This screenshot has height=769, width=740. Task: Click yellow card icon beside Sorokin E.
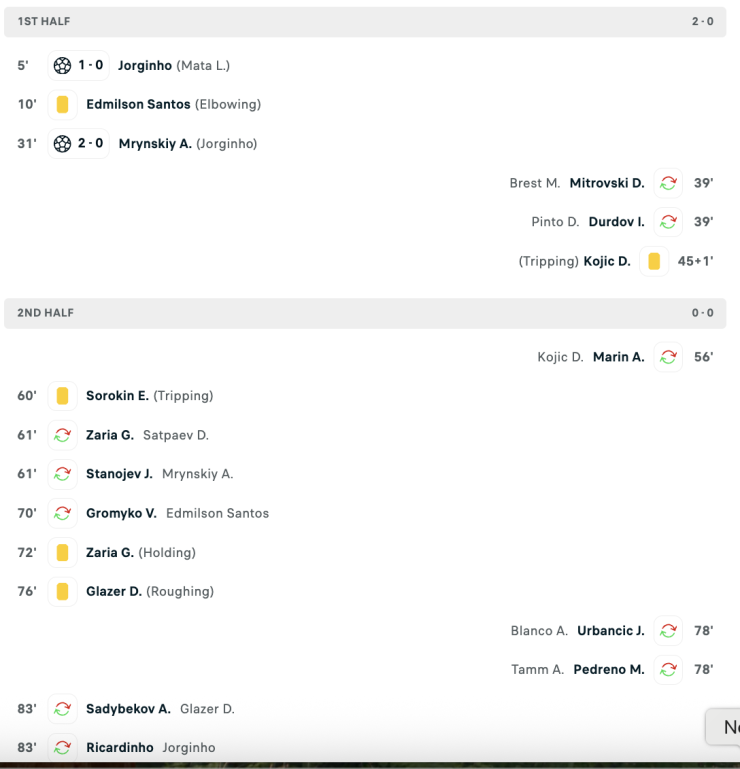coord(62,396)
